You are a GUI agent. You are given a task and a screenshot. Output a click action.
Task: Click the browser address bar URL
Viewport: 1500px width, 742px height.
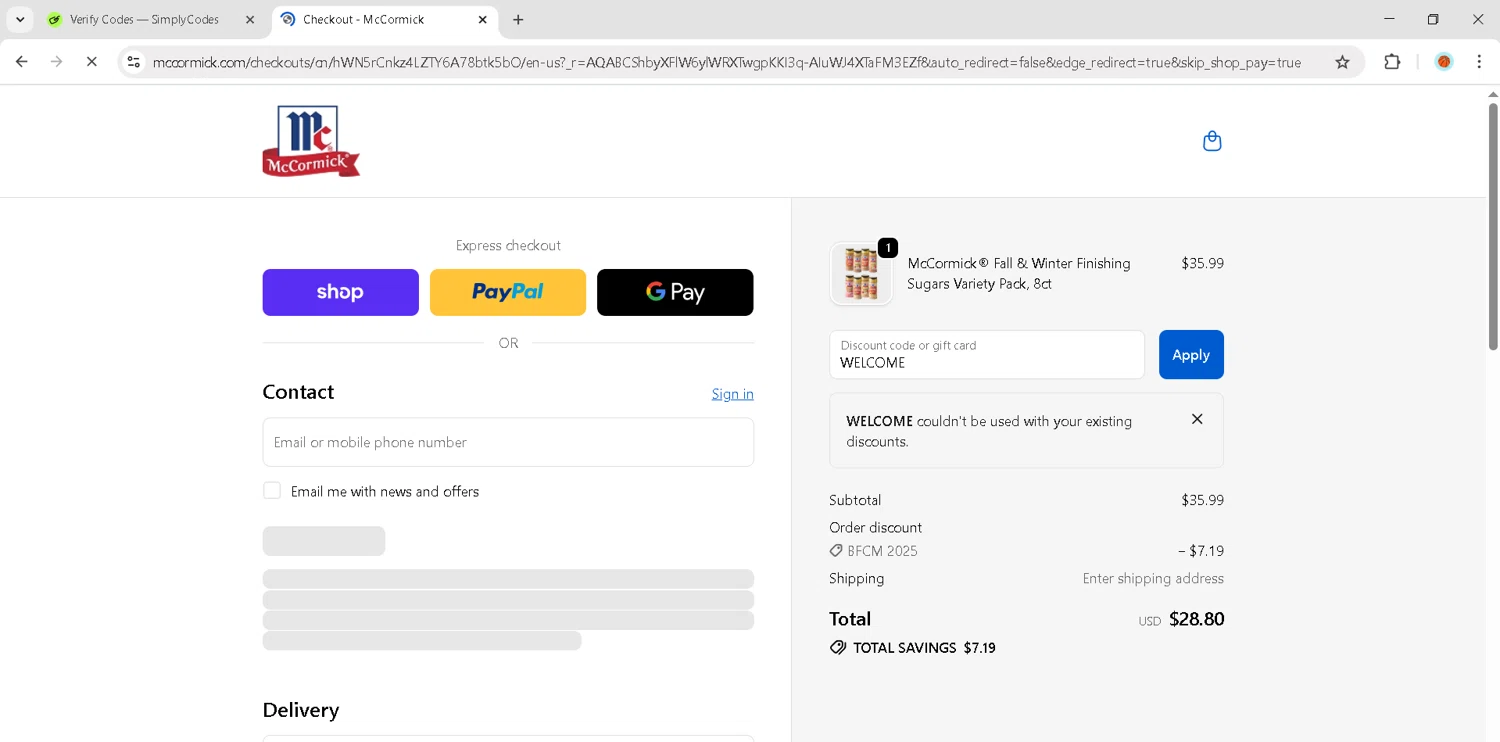coord(727,62)
